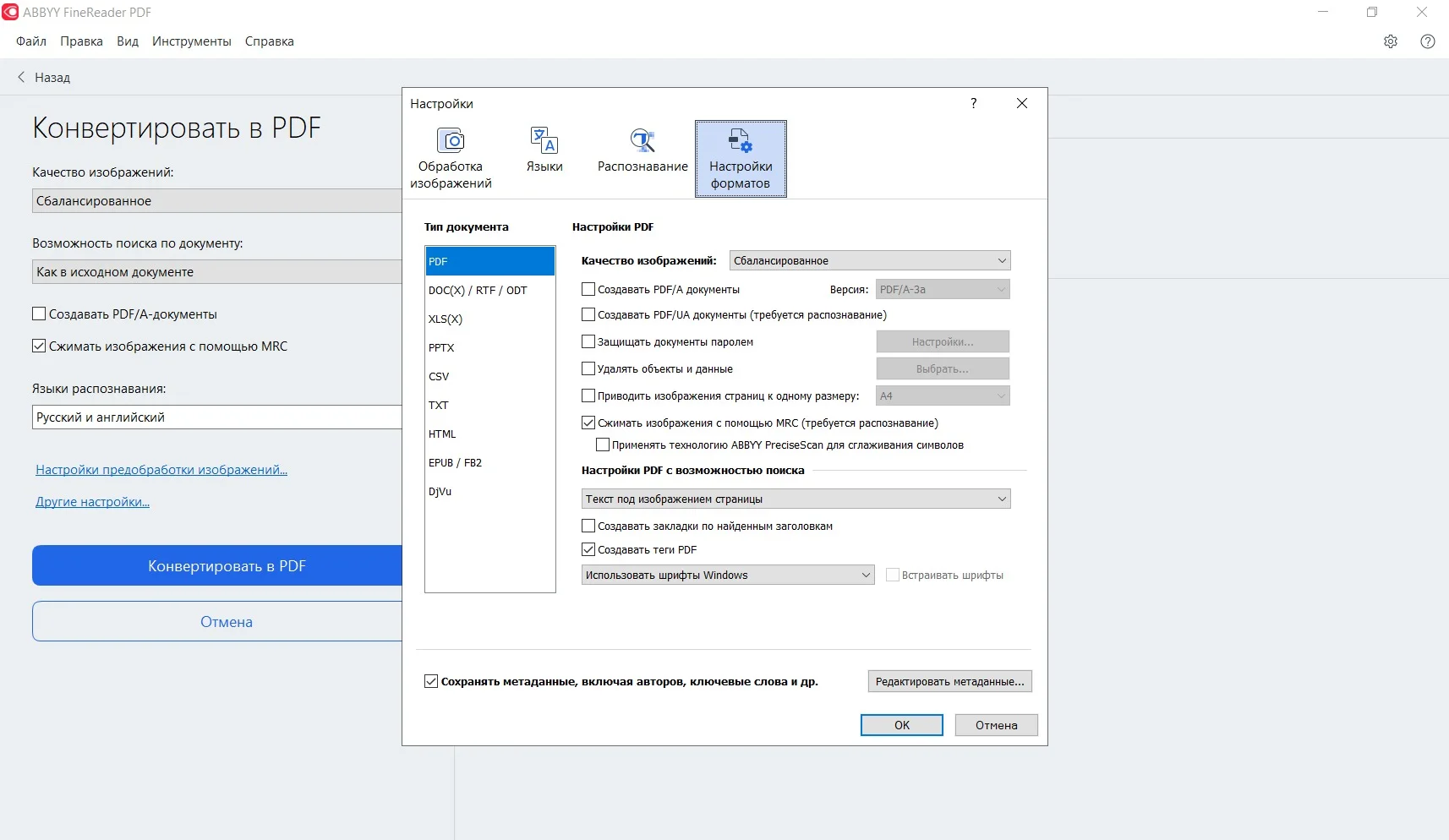Select HTML document type
This screenshot has width=1449, height=840.
click(x=490, y=434)
